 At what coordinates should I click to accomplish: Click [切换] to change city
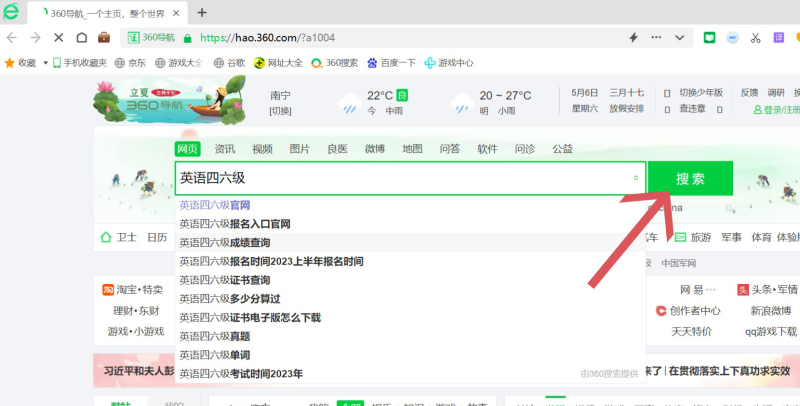280,111
